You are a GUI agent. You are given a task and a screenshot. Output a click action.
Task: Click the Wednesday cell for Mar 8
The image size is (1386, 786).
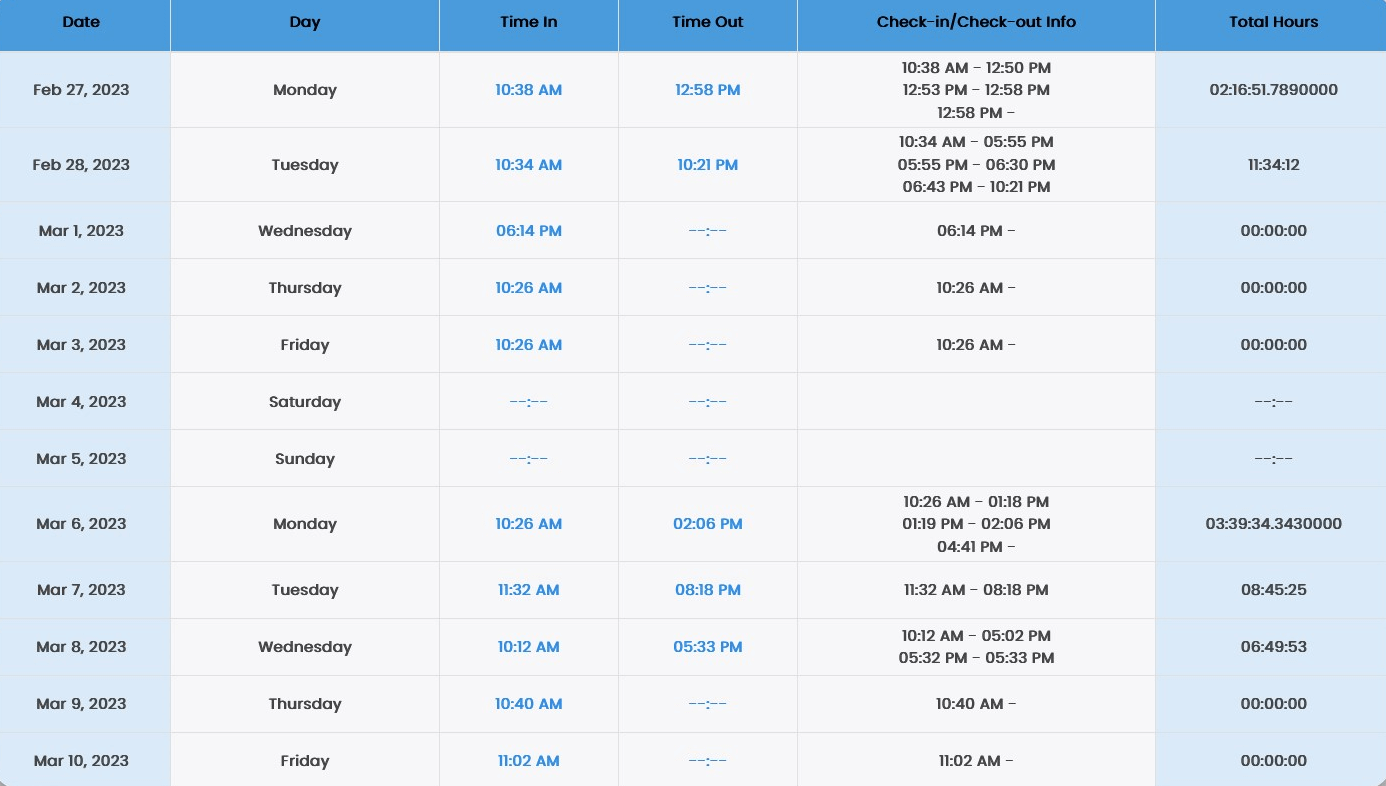[305, 647]
